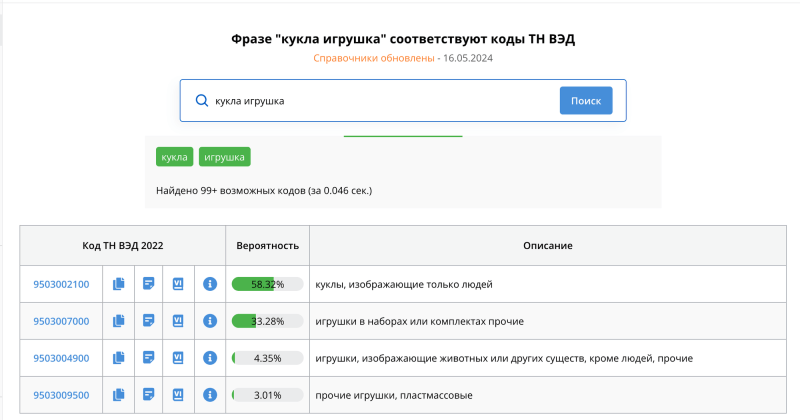Show info for code 9503004900

[x=210, y=358]
